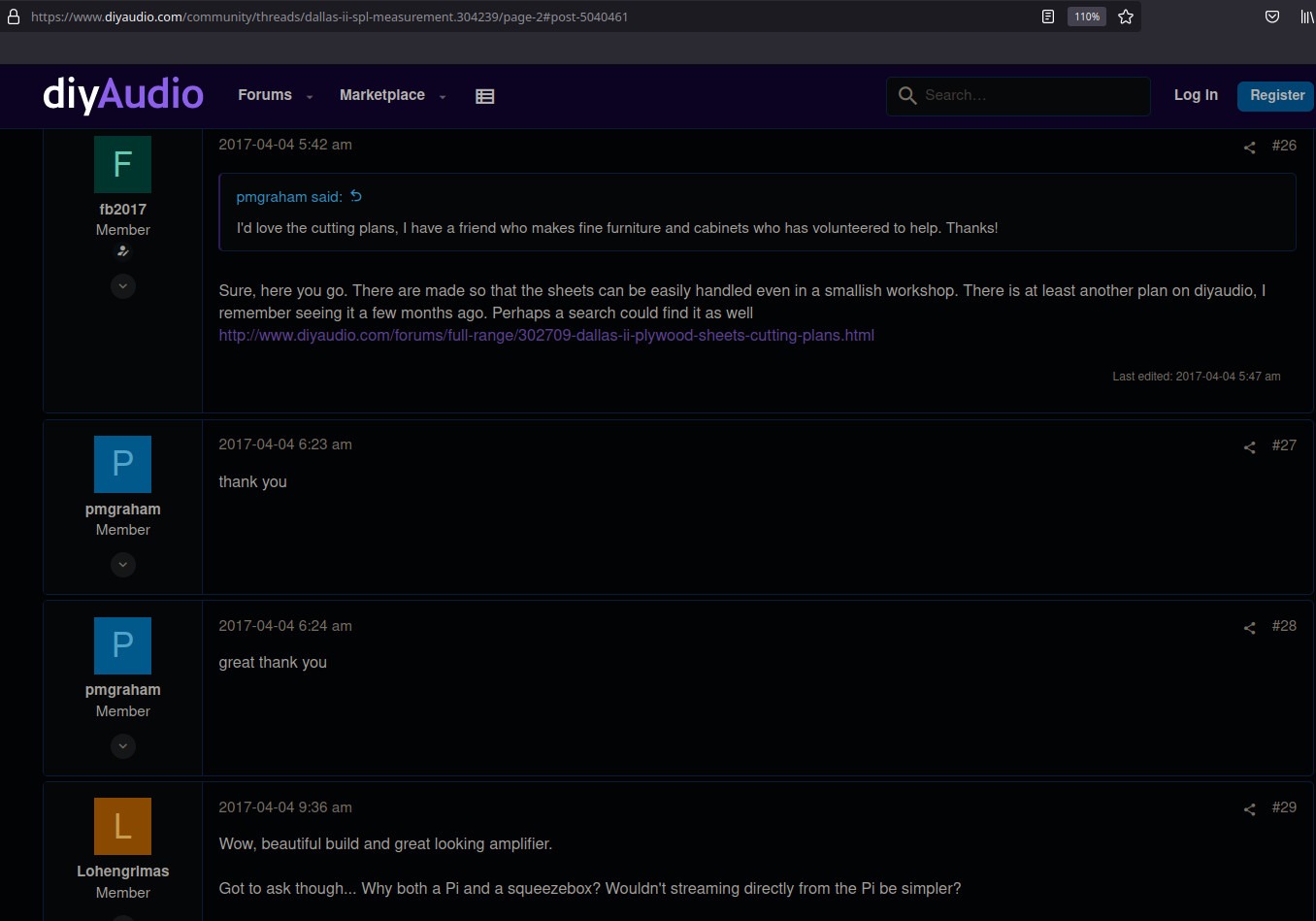This screenshot has width=1316, height=921.
Task: Click the diyAudio logo
Action: coord(123,95)
